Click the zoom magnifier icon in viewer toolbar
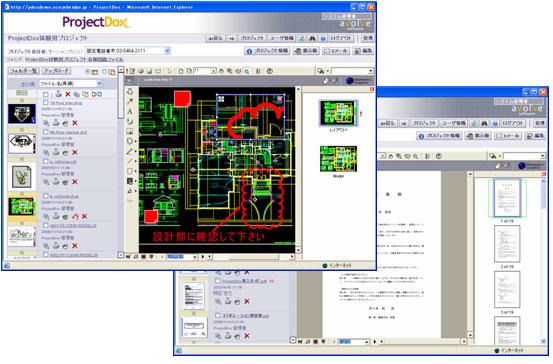The height and width of the screenshot is (364, 553). point(230,71)
